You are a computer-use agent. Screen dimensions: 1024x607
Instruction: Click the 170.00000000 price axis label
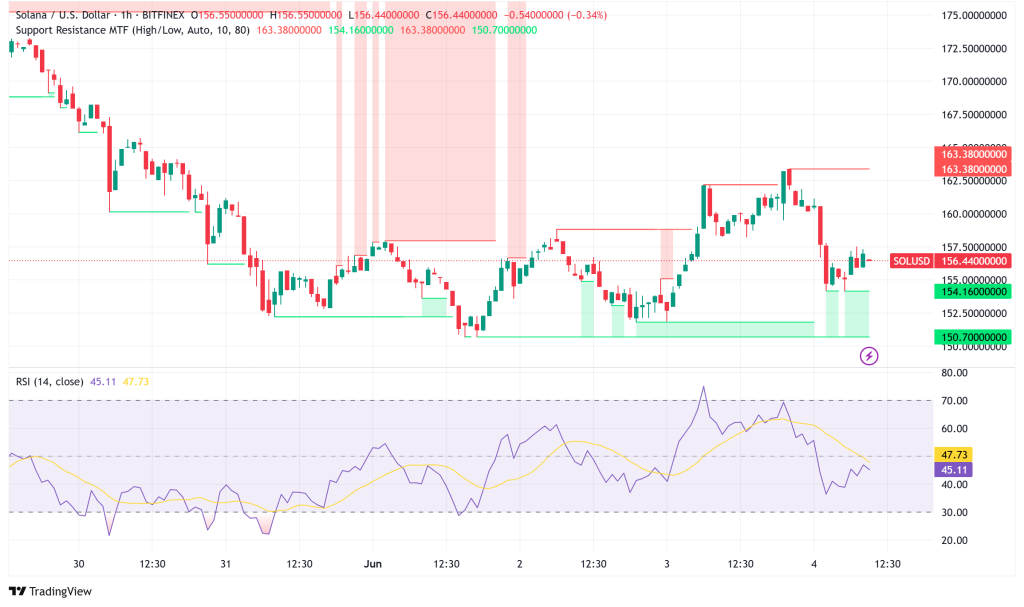coord(974,82)
